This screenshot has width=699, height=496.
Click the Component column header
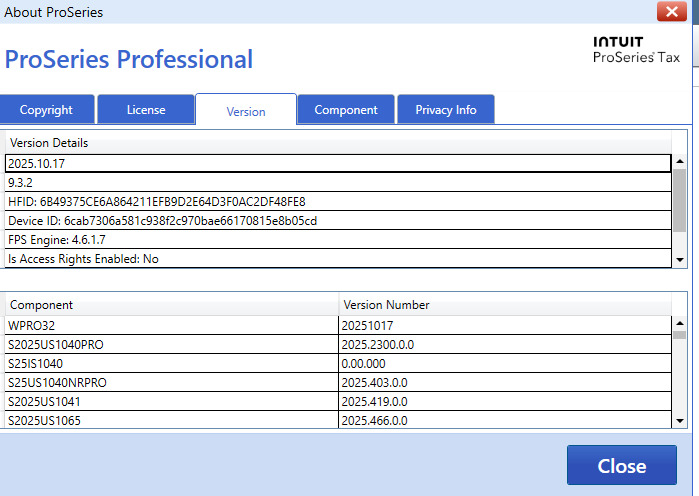pyautogui.click(x=172, y=305)
